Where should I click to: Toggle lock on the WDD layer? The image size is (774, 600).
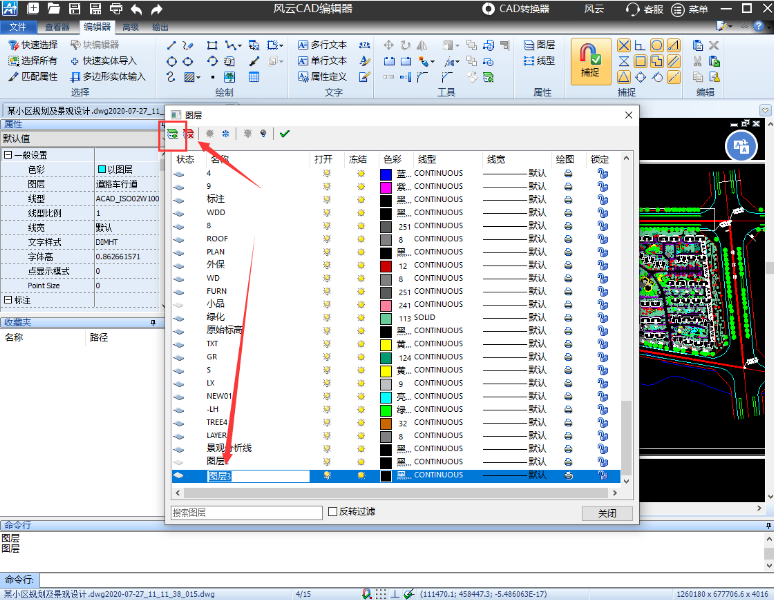click(602, 212)
